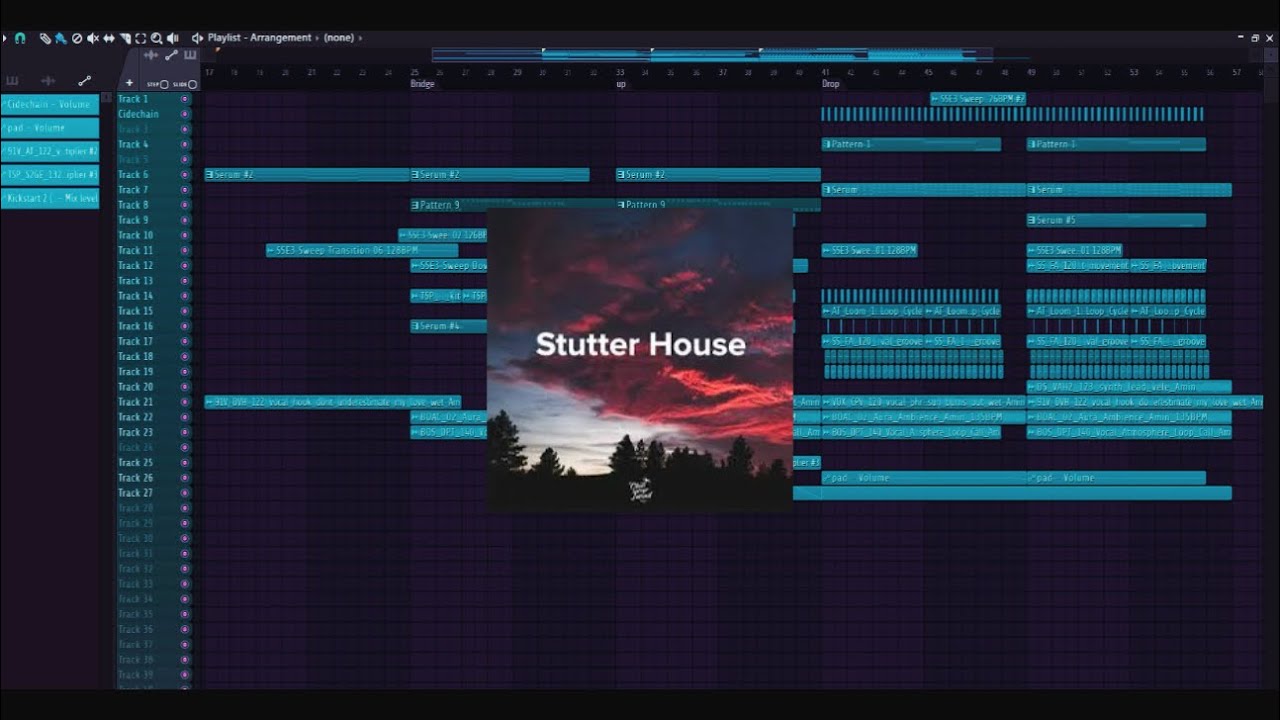Click the playlist overview minimap scrollbar
Screen dimensions: 1280x720
click(712, 55)
